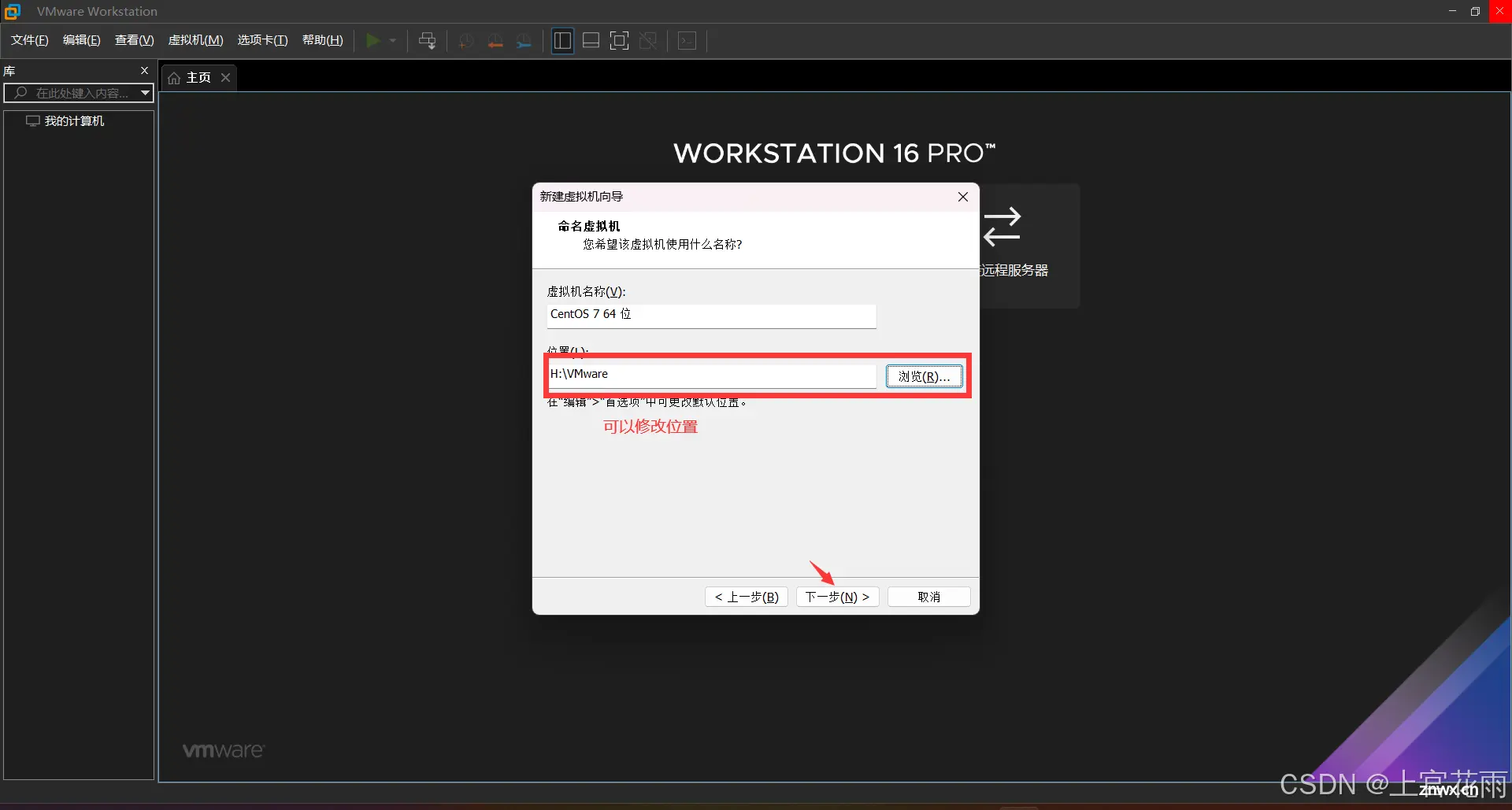Click the 下一步(N) > button
This screenshot has height=810, width=1512.
click(838, 597)
